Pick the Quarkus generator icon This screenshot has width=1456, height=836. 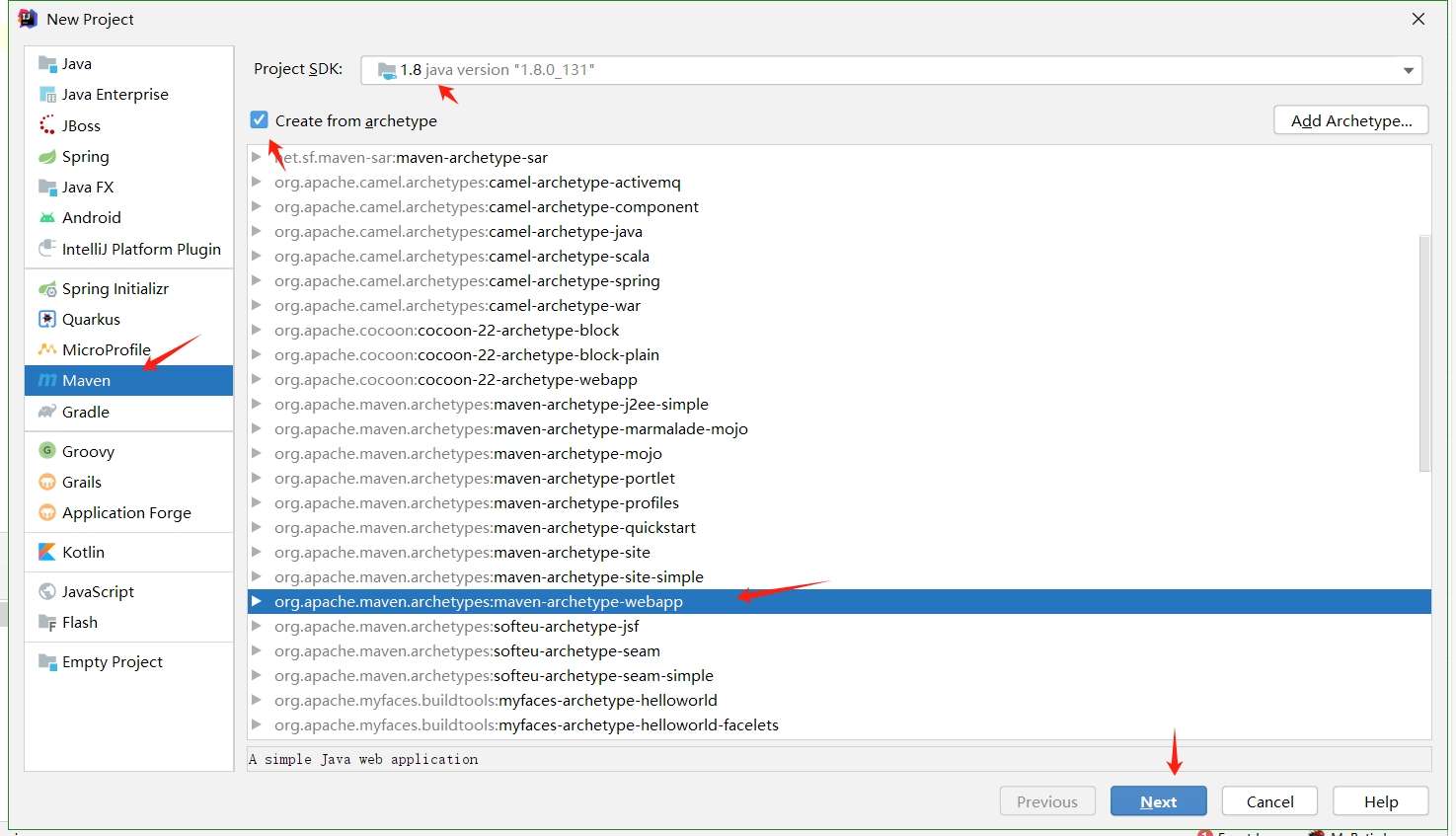tap(47, 319)
